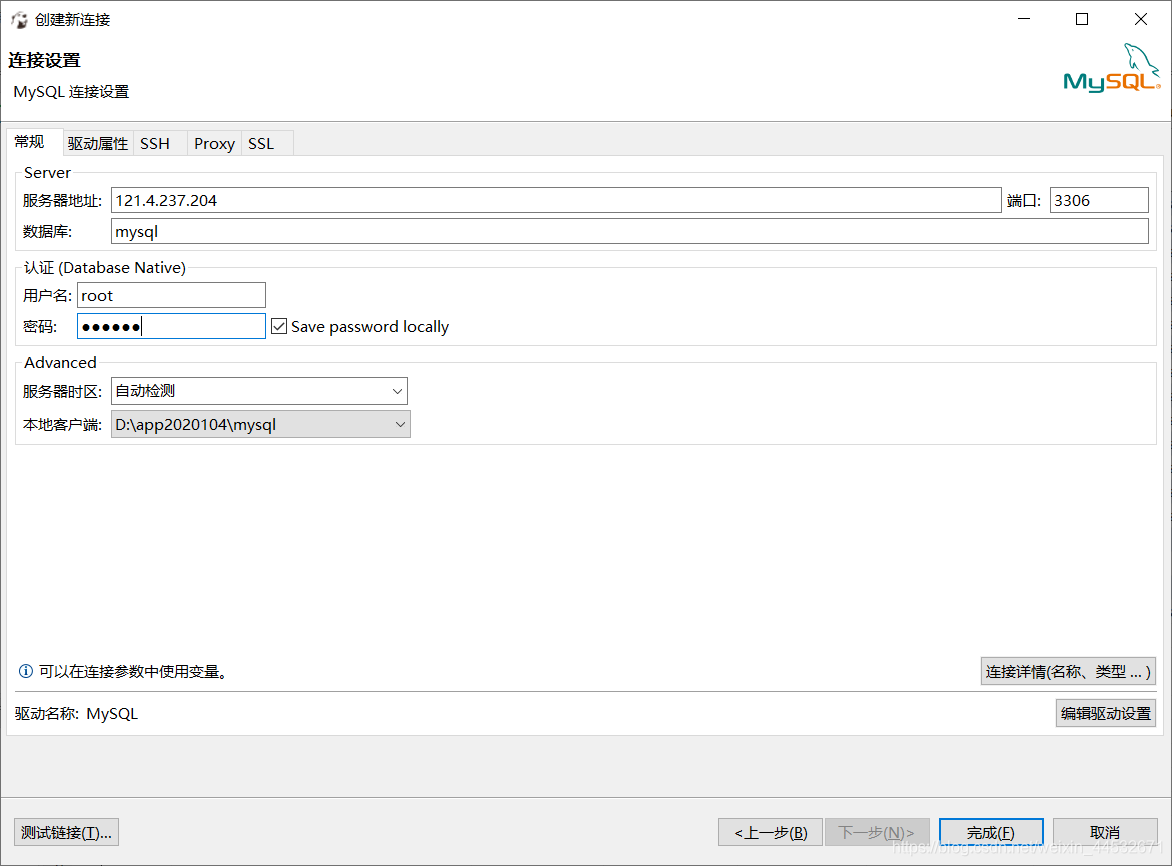Click the info icon beside the variables hint
The image size is (1172, 866).
25,671
